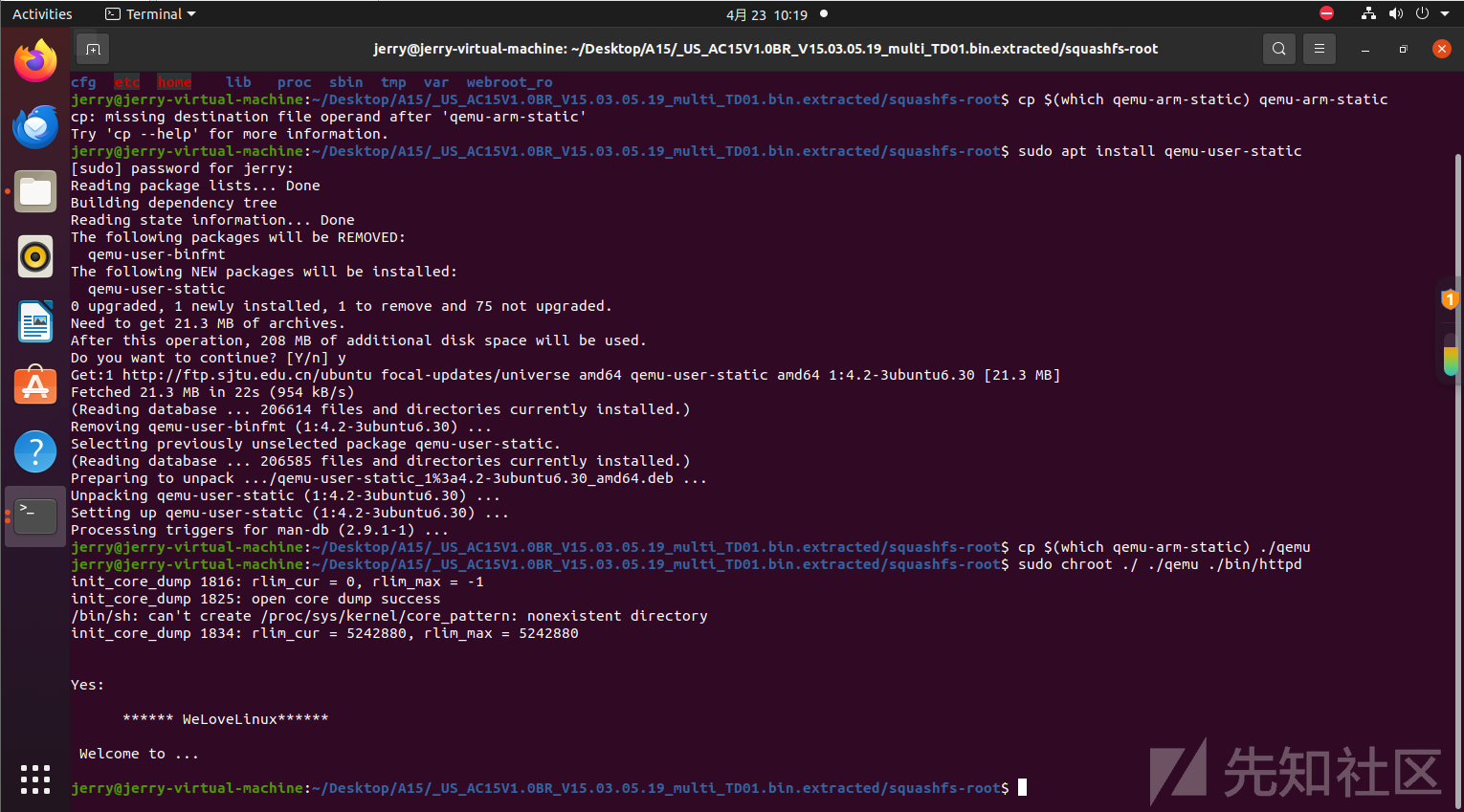Viewport: 1464px width, 812px height.
Task: Open Rhythmbox music player icon
Action: pos(35,256)
